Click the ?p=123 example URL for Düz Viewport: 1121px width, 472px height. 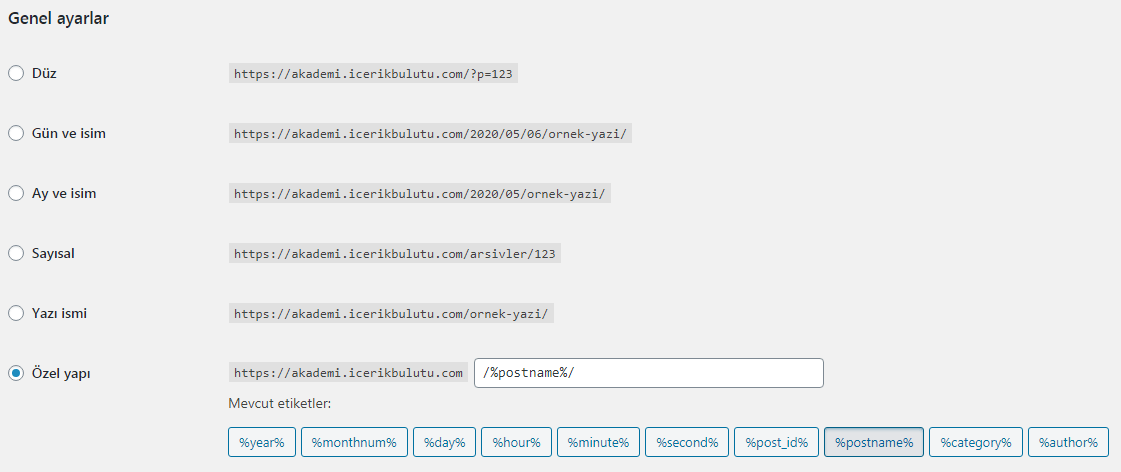[x=374, y=74]
